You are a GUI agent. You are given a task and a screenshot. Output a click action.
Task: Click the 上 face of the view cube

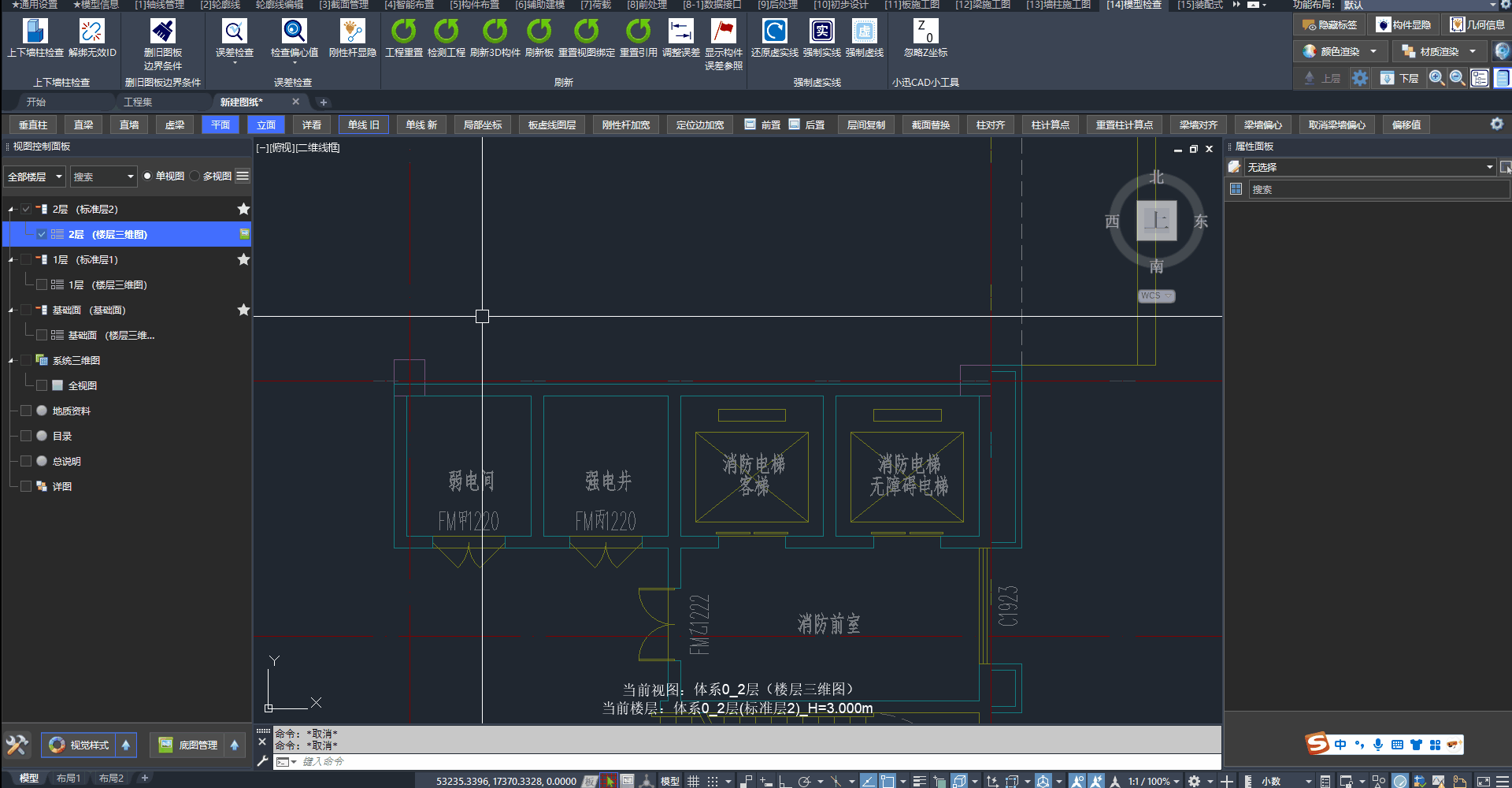pos(1156,221)
